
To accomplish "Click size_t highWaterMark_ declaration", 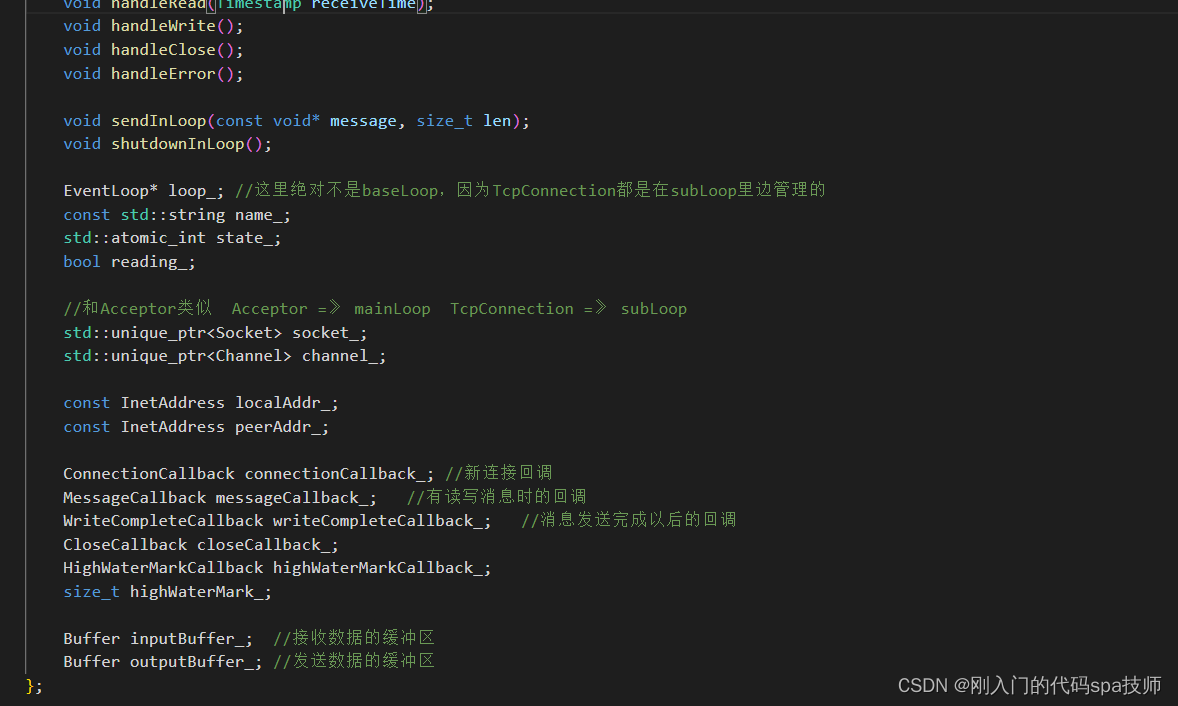I will pos(168,593).
